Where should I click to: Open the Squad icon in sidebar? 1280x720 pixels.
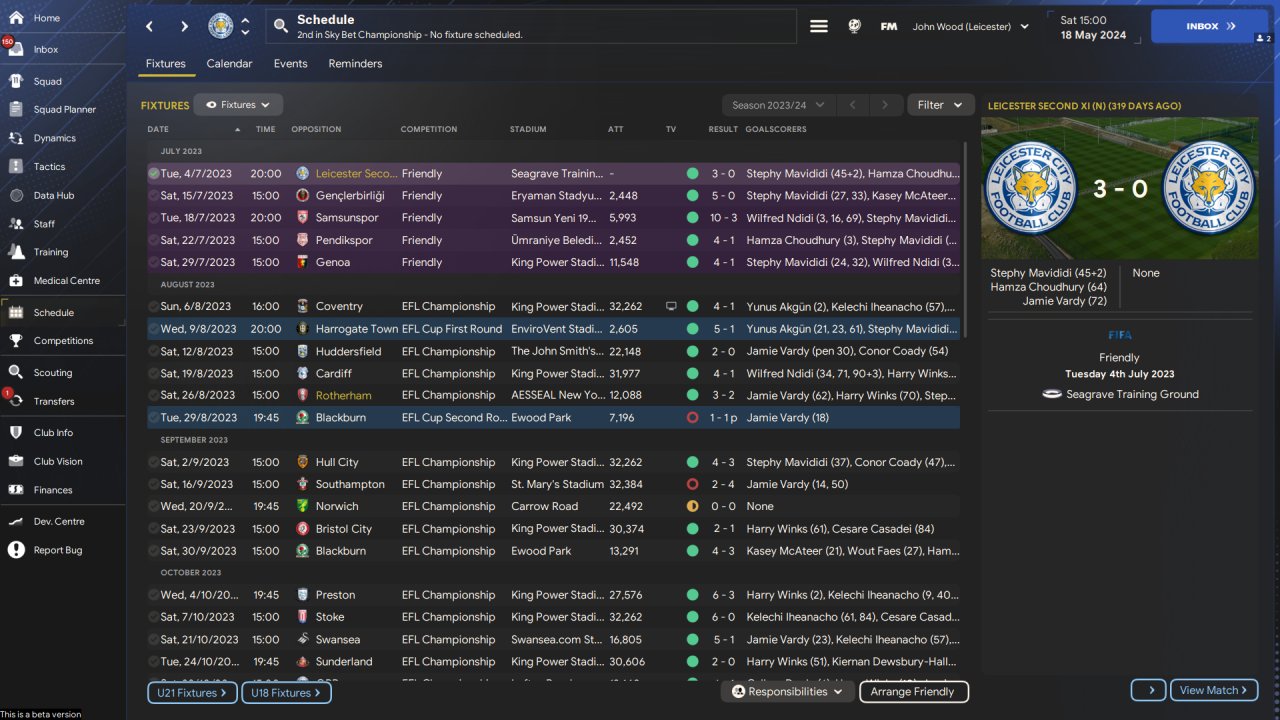(16, 81)
